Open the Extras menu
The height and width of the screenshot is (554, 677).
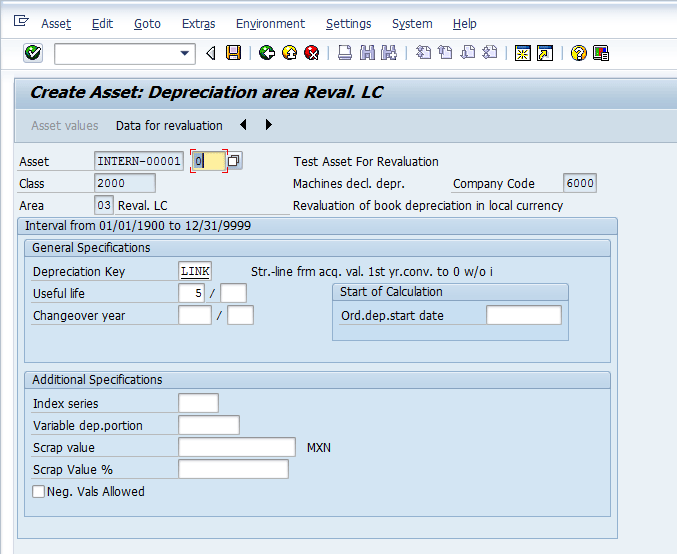[198, 23]
